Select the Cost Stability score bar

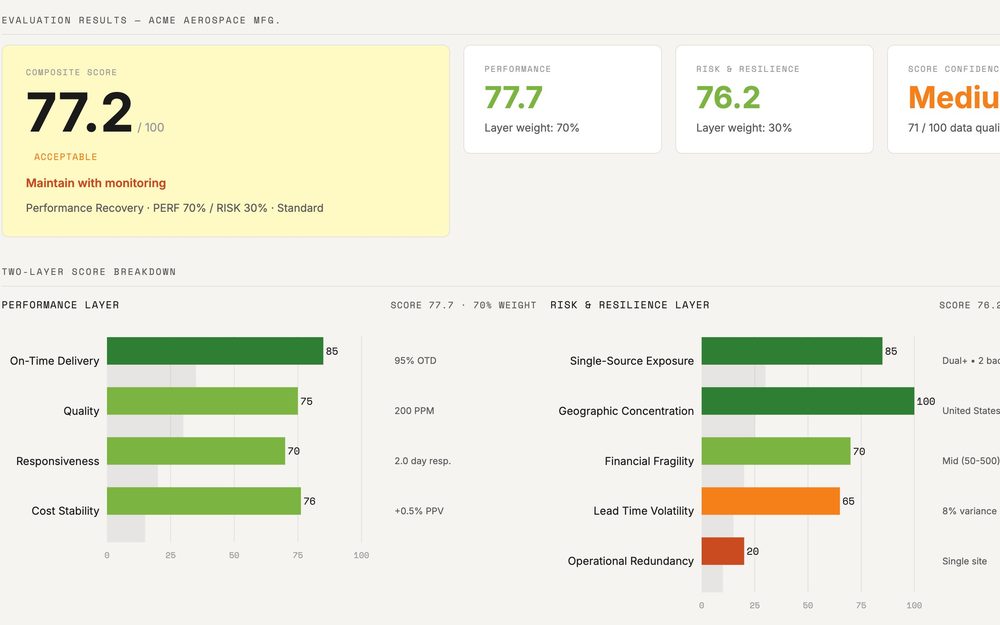click(x=204, y=501)
